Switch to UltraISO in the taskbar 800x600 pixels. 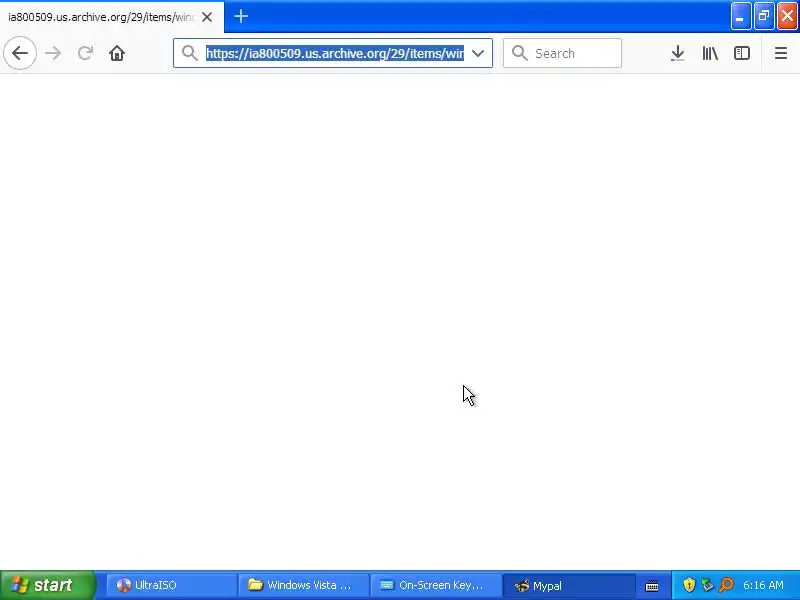171,585
